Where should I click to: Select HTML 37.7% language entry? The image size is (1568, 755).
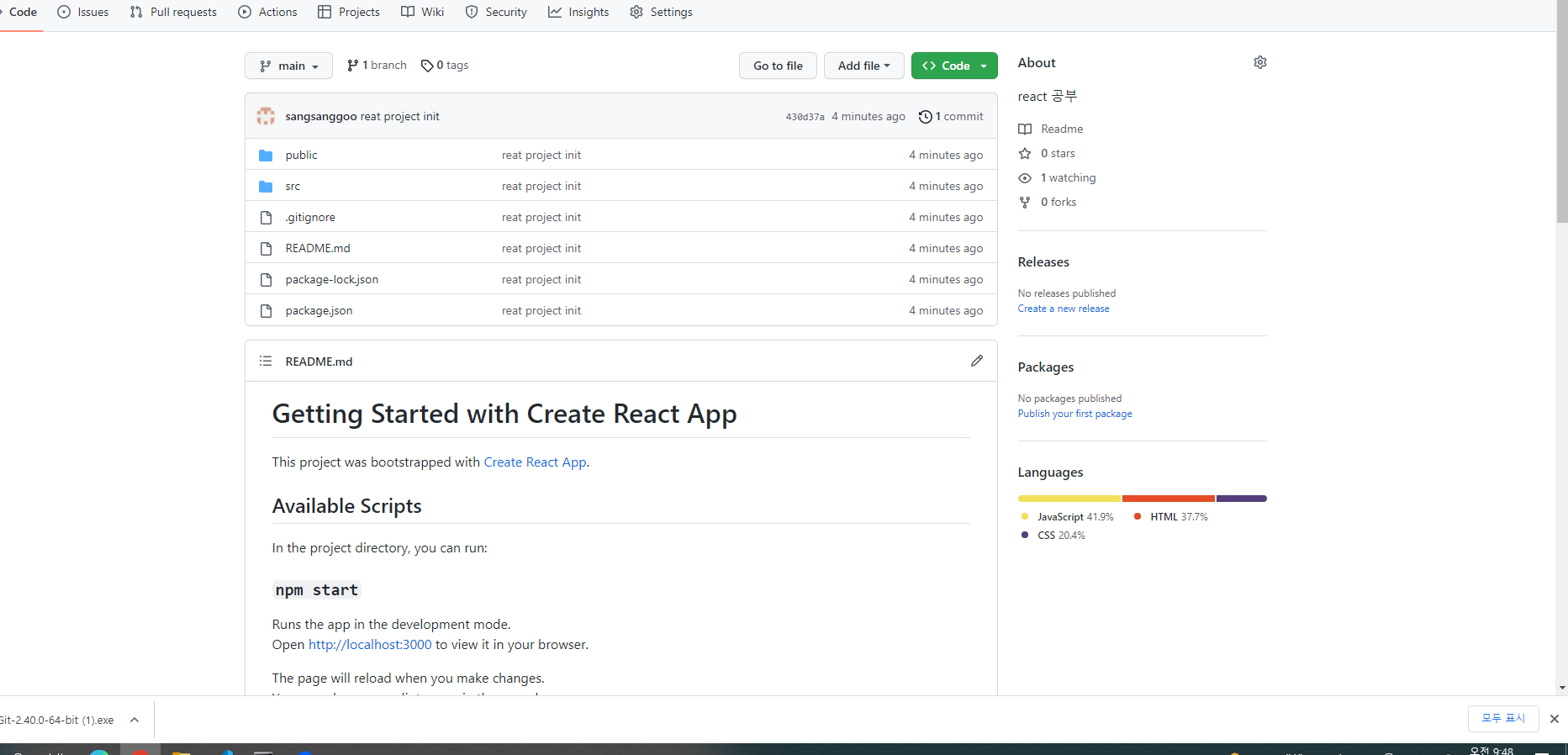coord(1170,517)
